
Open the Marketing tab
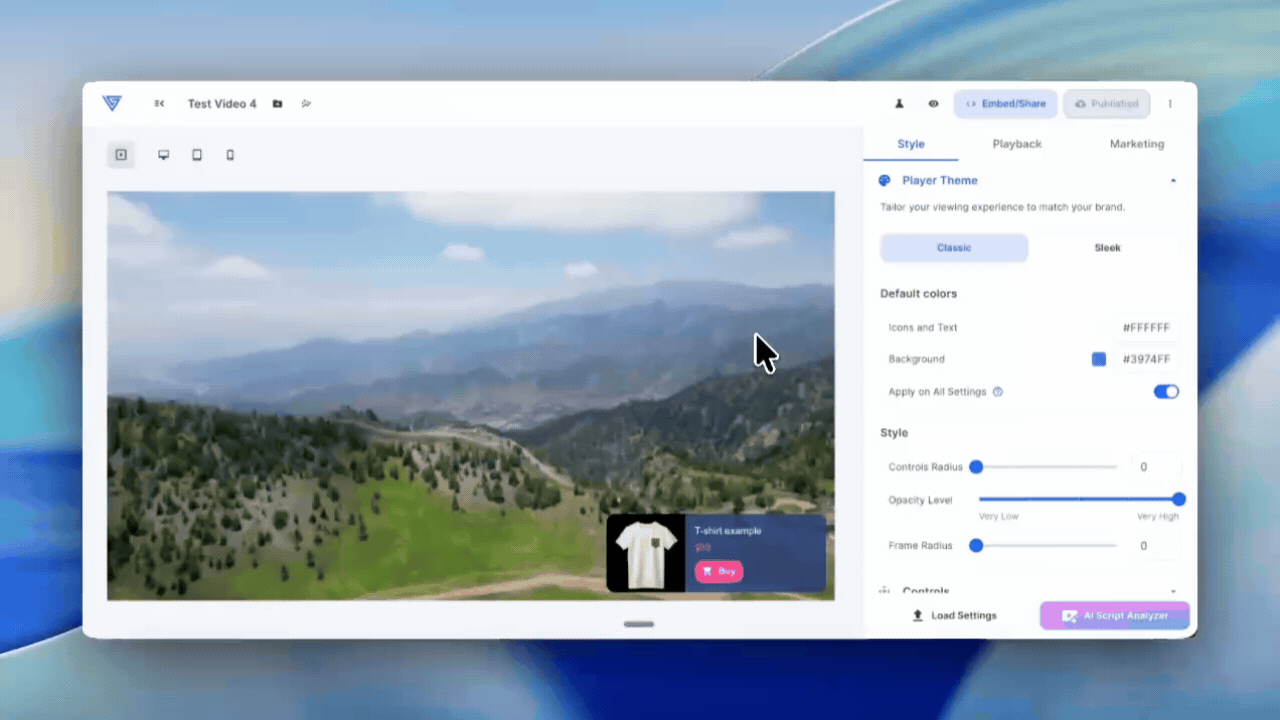tap(1137, 144)
